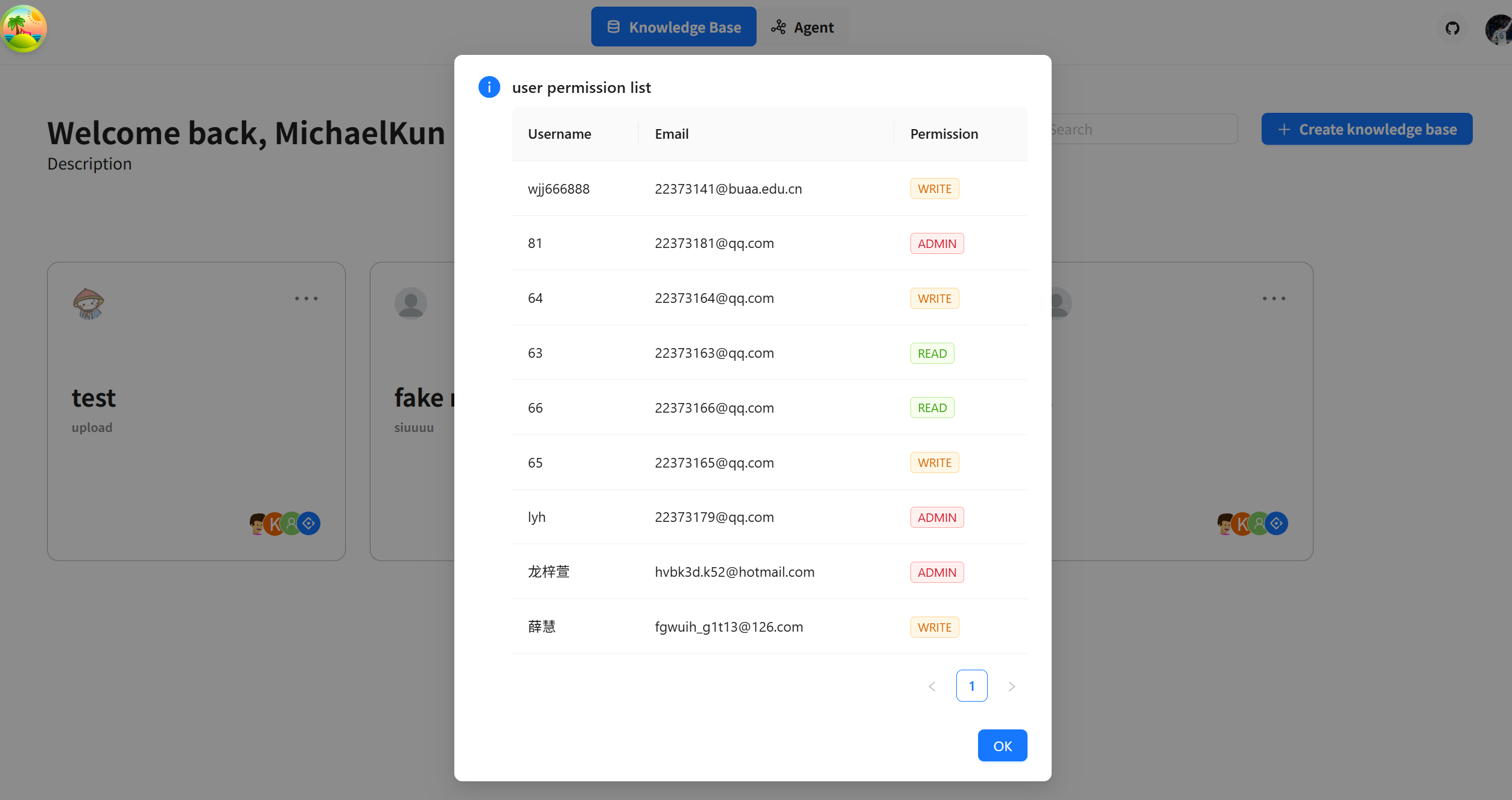Go to next page in permission list
The image size is (1512, 800).
(1012, 686)
